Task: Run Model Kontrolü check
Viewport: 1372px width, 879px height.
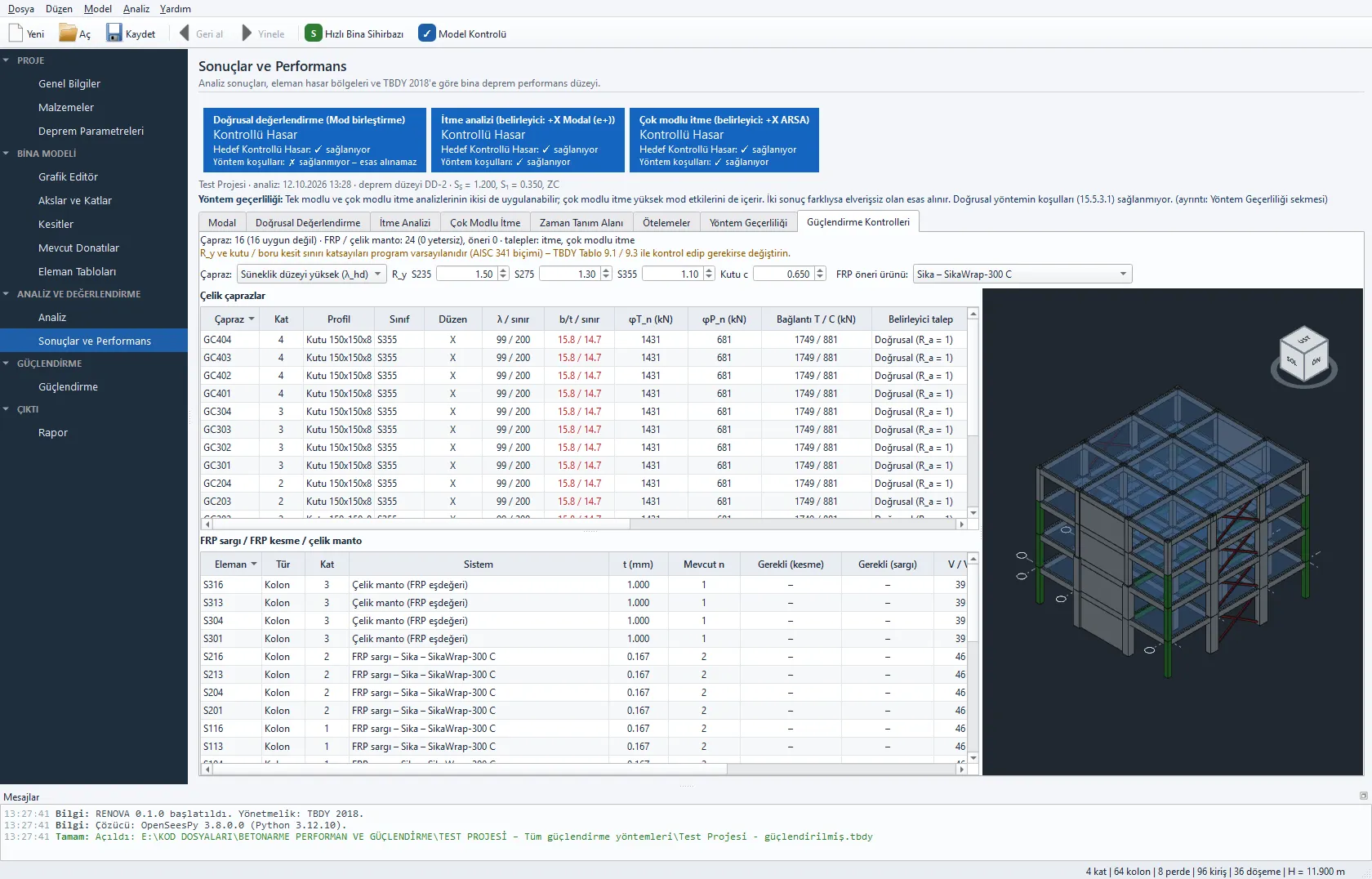Action: coord(462,33)
